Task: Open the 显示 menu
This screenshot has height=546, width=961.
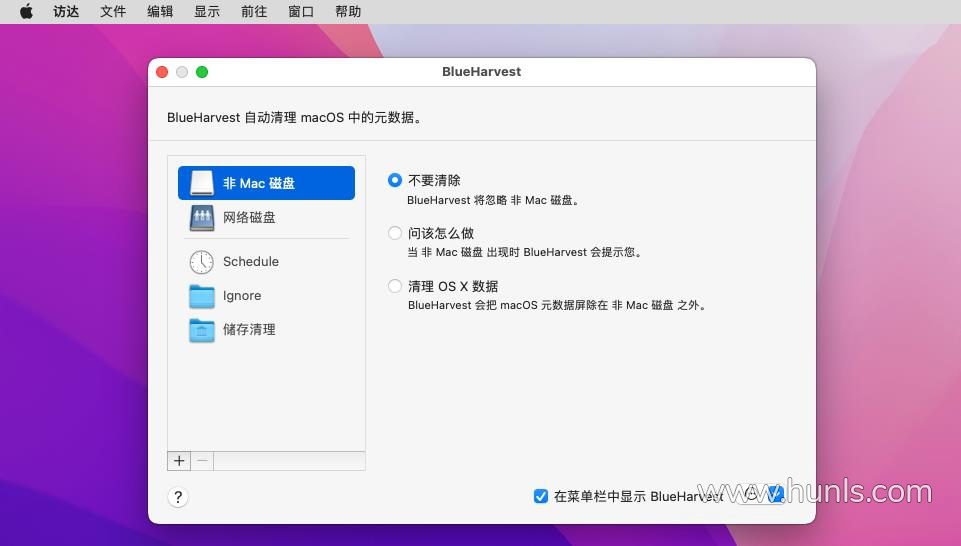Action: [207, 12]
